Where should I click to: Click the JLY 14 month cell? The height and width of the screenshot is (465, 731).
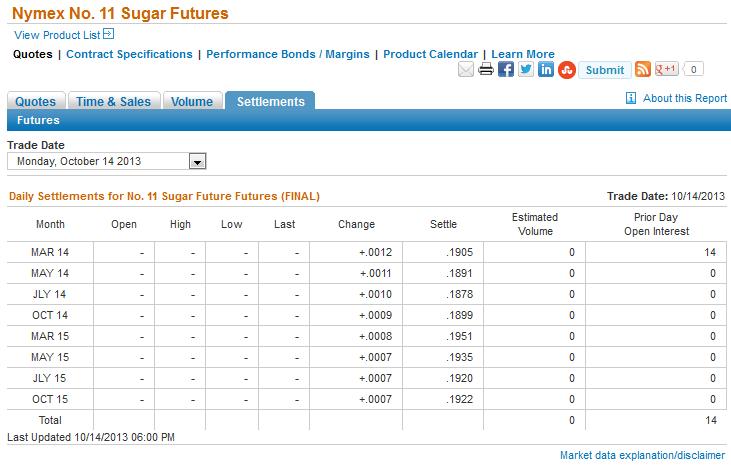coord(49,294)
